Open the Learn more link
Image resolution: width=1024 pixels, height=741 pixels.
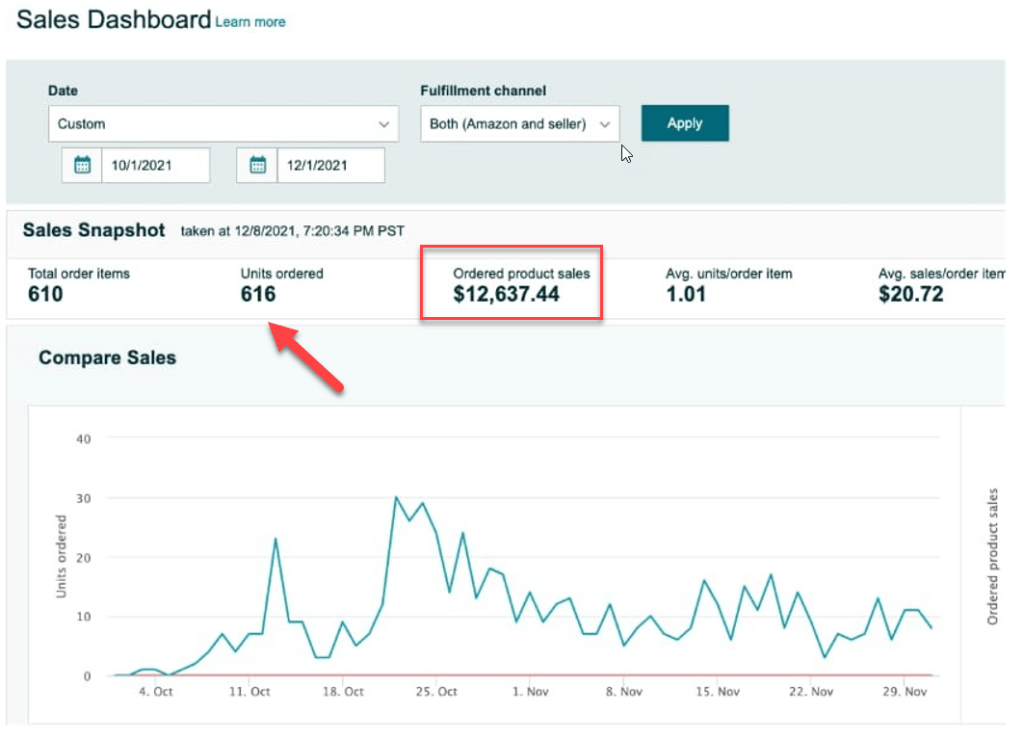pos(250,22)
